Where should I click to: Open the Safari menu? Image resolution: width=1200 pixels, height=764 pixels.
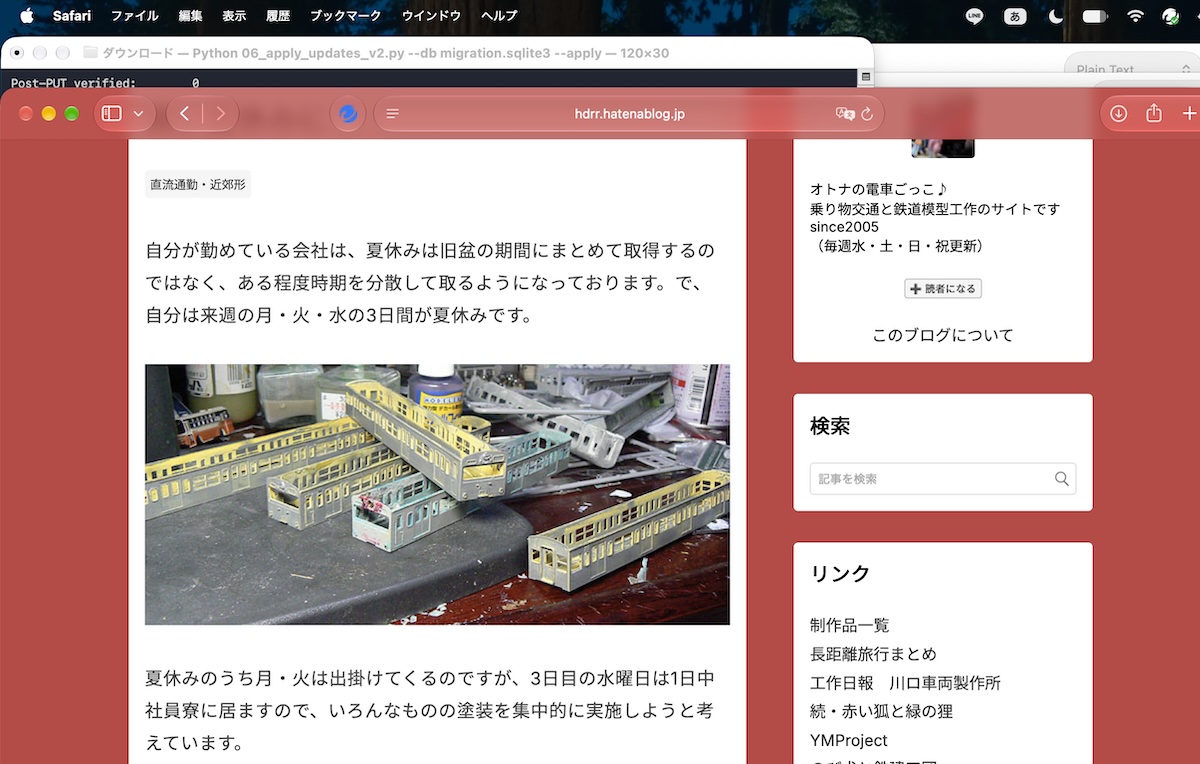tap(72, 16)
